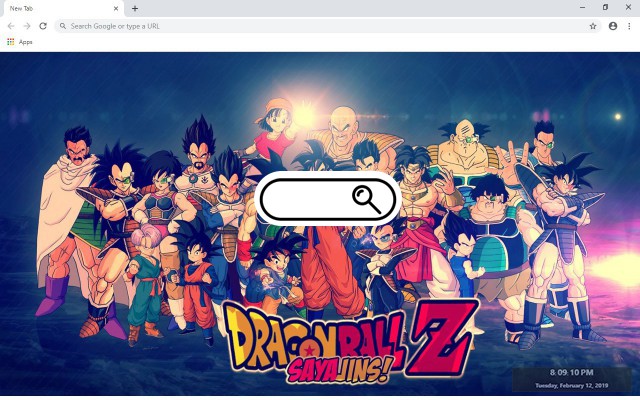Bookmark this page with the star icon

(x=593, y=26)
